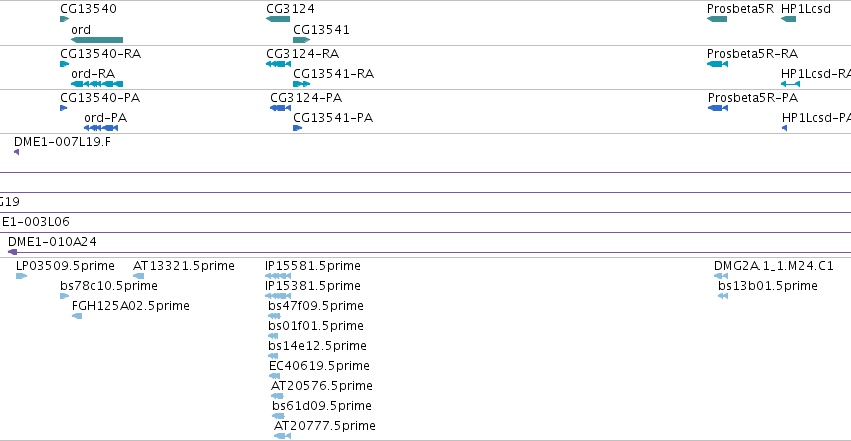Viewport: 851px width, 441px height.
Task: Click the CG3124 gene arrow glyph
Action: (x=278, y=19)
